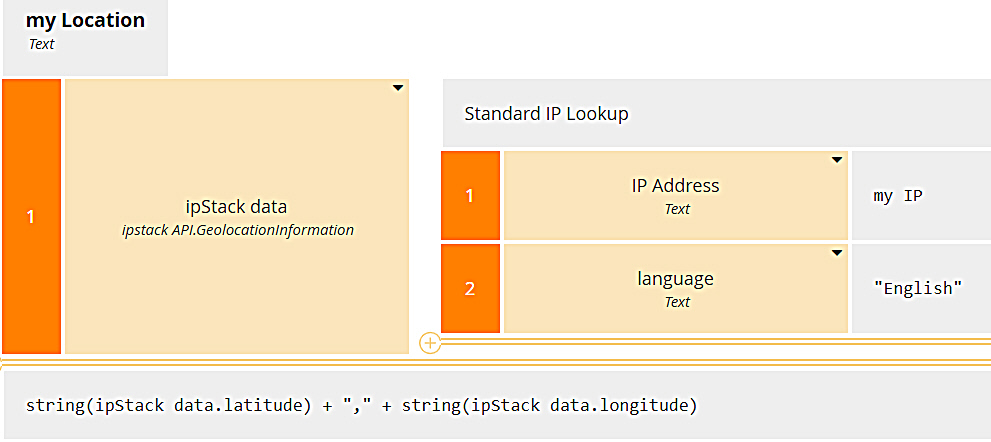Screen dimensions: 991x442
Task: Select row 1 of Standard IP Lookup
Action: point(470,196)
